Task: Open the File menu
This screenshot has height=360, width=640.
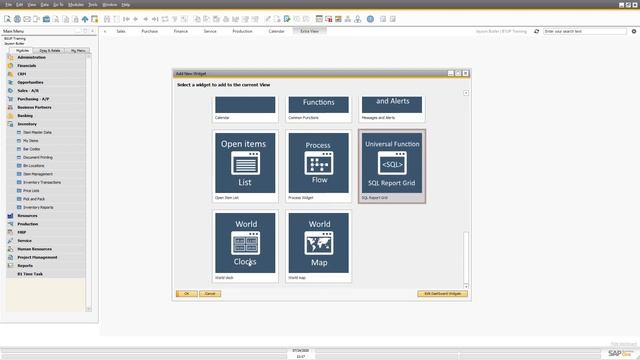Action: click(9, 4)
